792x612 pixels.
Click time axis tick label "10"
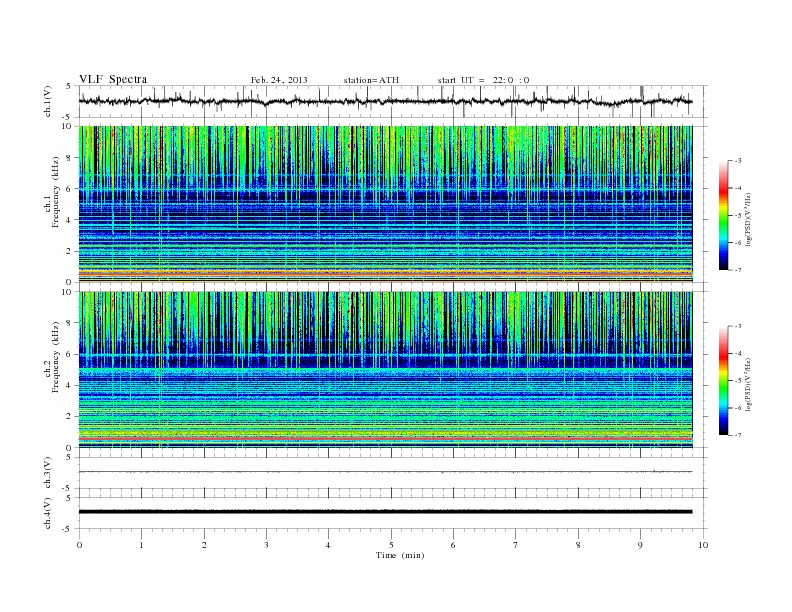(703, 545)
